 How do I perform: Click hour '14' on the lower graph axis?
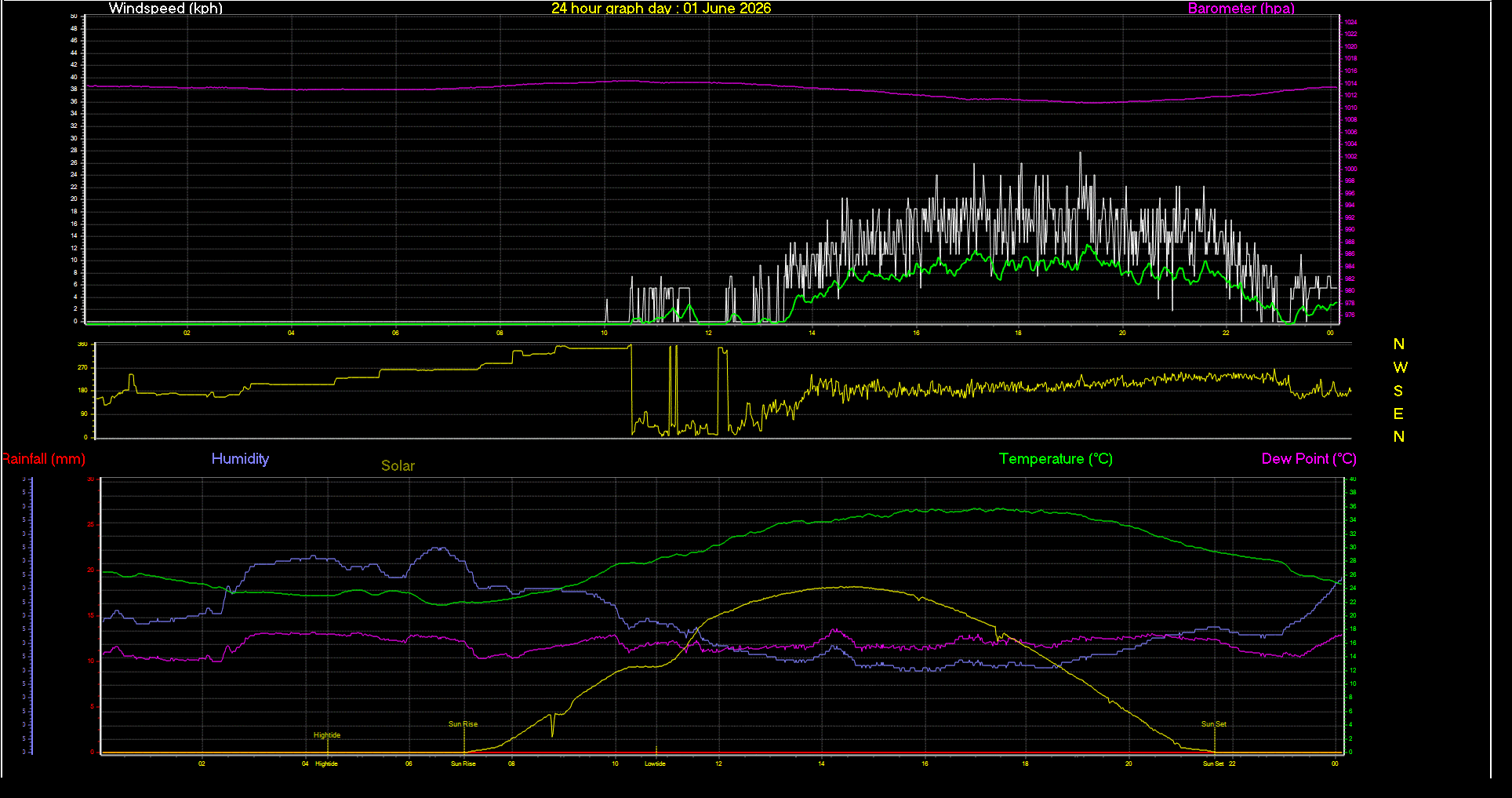(821, 763)
